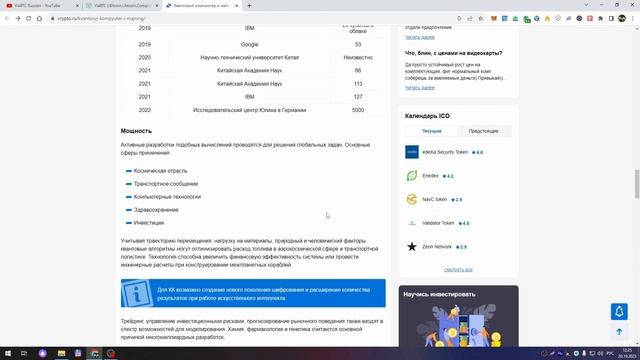The image size is (640, 360).
Task: Open the browser side panel
Action: (611, 18)
